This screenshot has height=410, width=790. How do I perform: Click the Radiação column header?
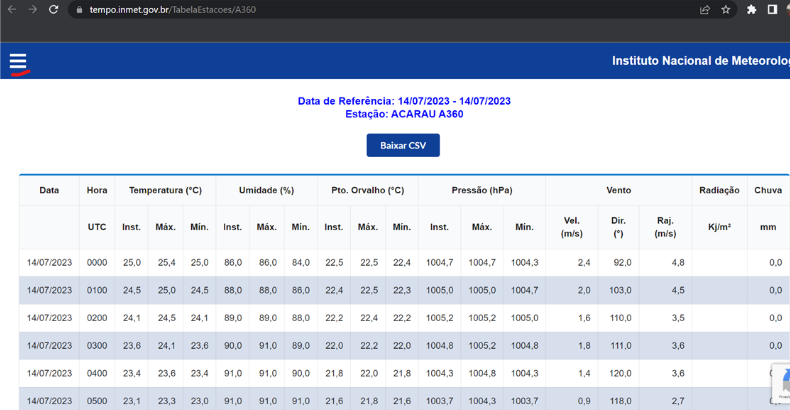click(719, 190)
